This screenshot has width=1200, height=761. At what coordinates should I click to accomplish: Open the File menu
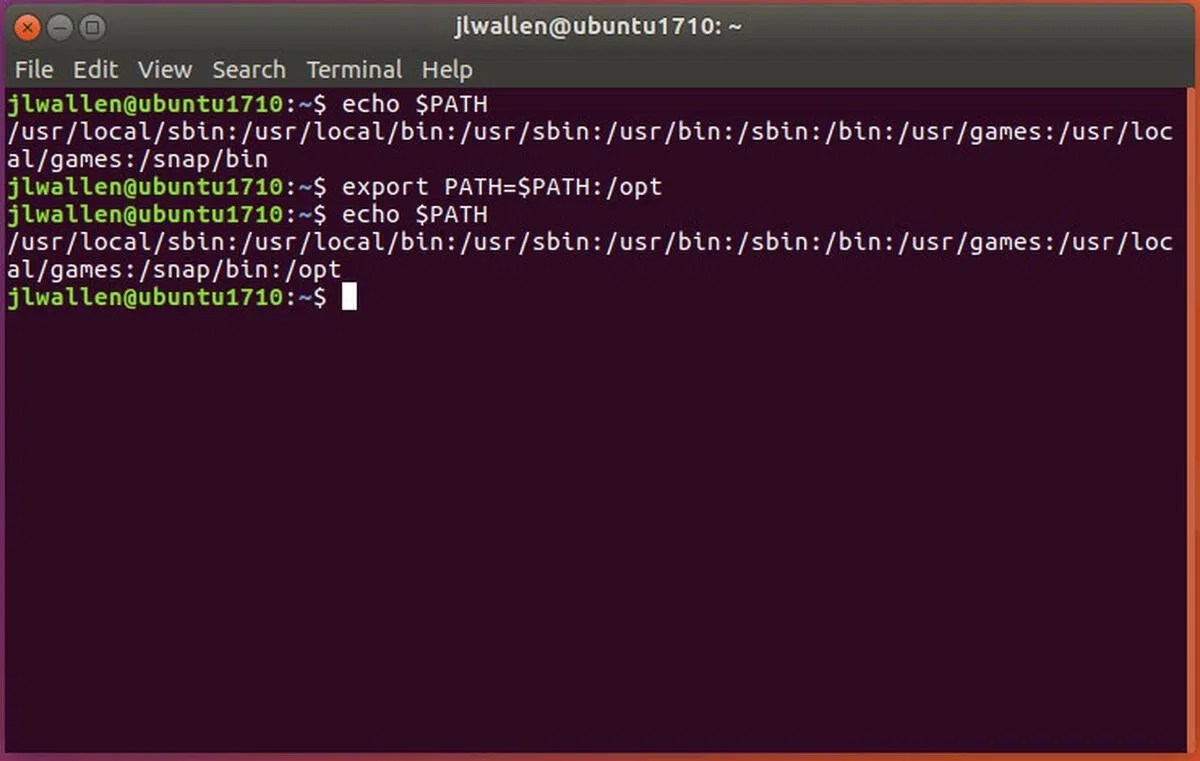(x=33, y=69)
